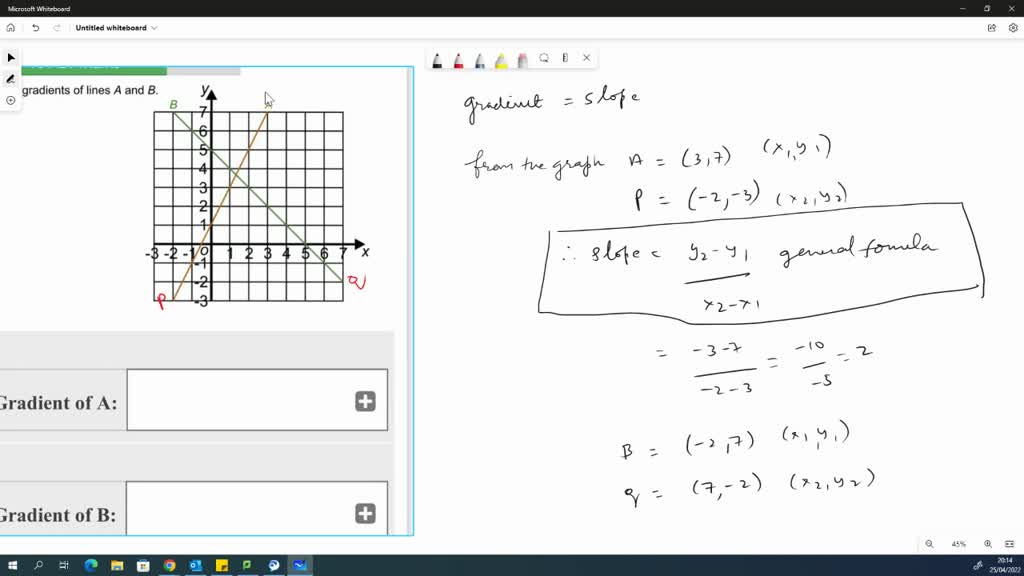Select the eraser tool
1024x576 pixels.
point(521,60)
